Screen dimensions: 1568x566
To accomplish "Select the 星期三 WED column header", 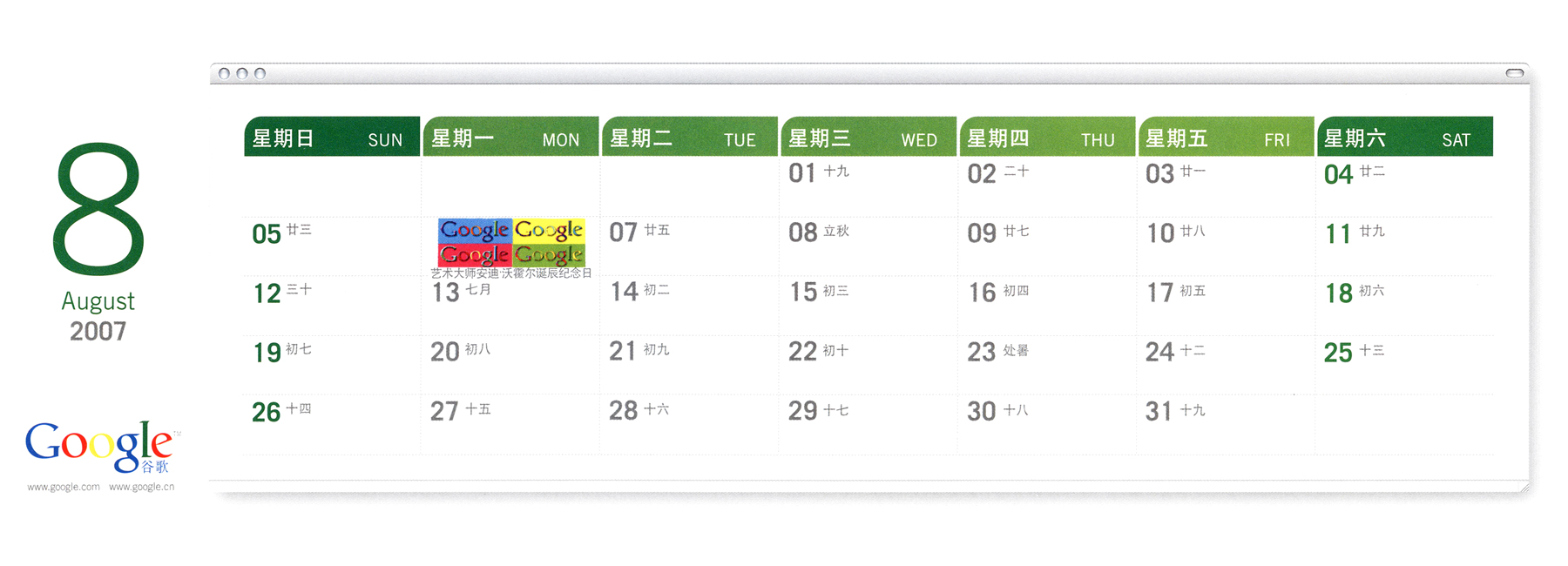I will click(x=868, y=137).
